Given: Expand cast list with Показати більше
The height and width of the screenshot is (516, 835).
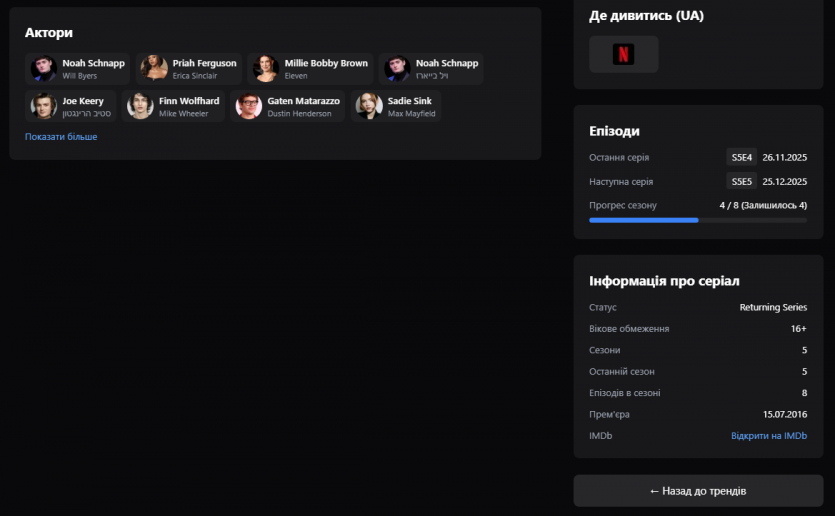Looking at the screenshot, I should 61,137.
